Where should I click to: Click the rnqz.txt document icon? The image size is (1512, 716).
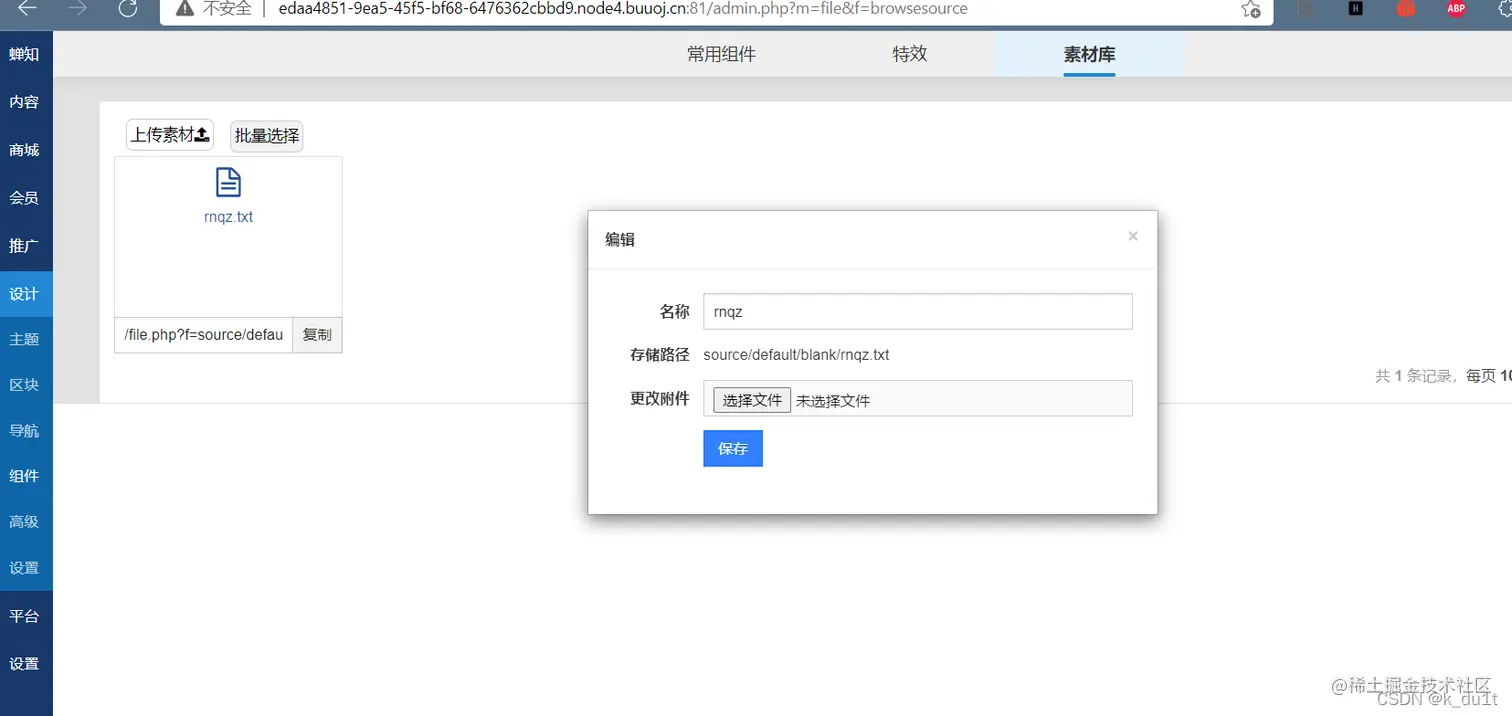228,184
